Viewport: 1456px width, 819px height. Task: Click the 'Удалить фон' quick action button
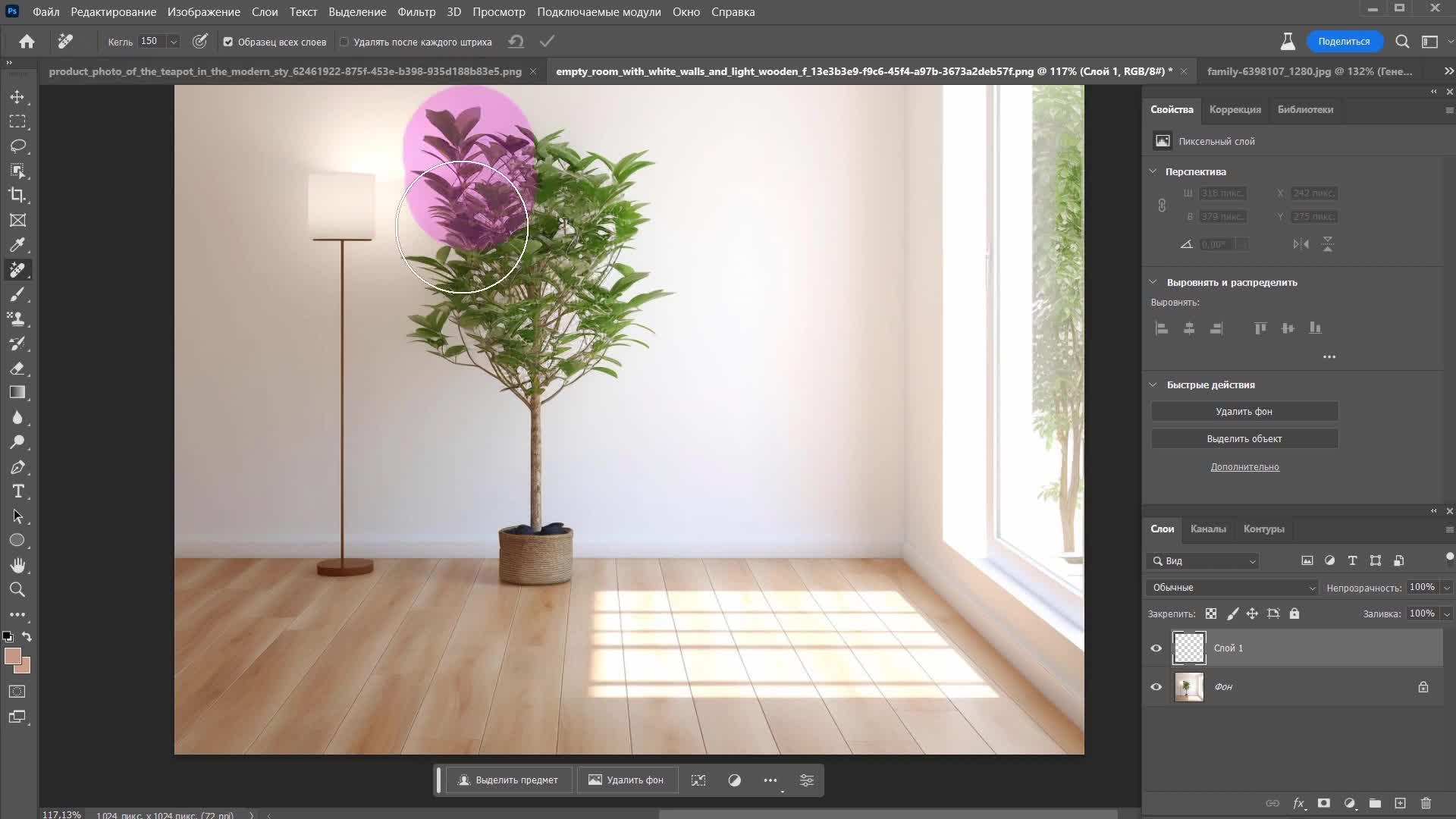point(1244,411)
